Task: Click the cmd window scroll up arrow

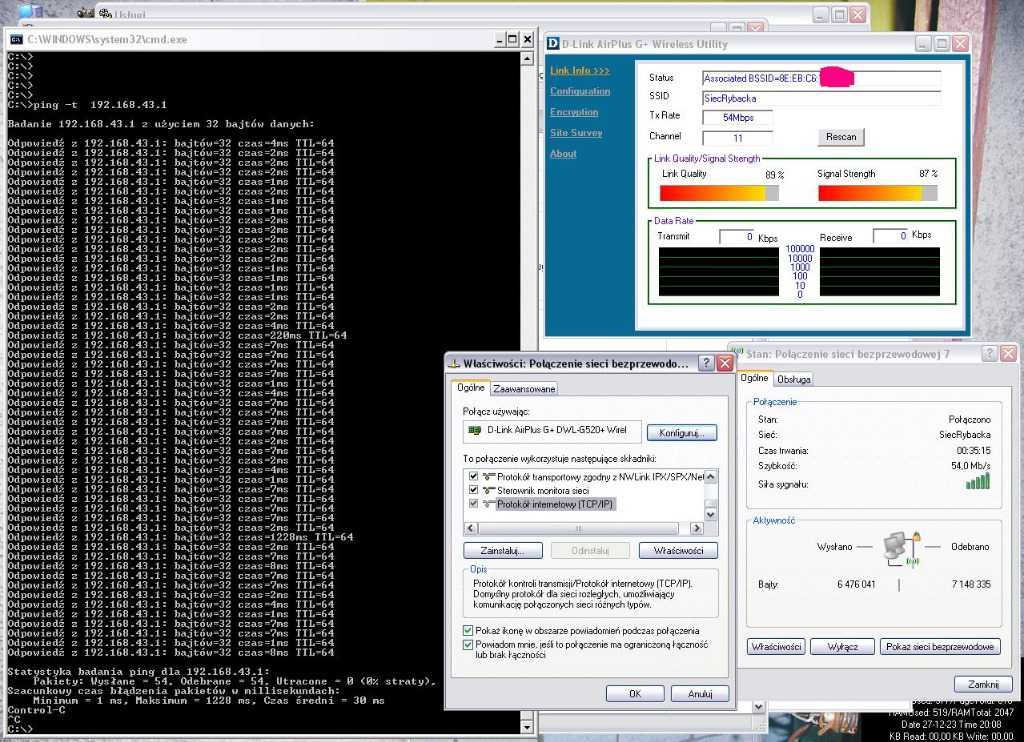Action: coord(527,58)
